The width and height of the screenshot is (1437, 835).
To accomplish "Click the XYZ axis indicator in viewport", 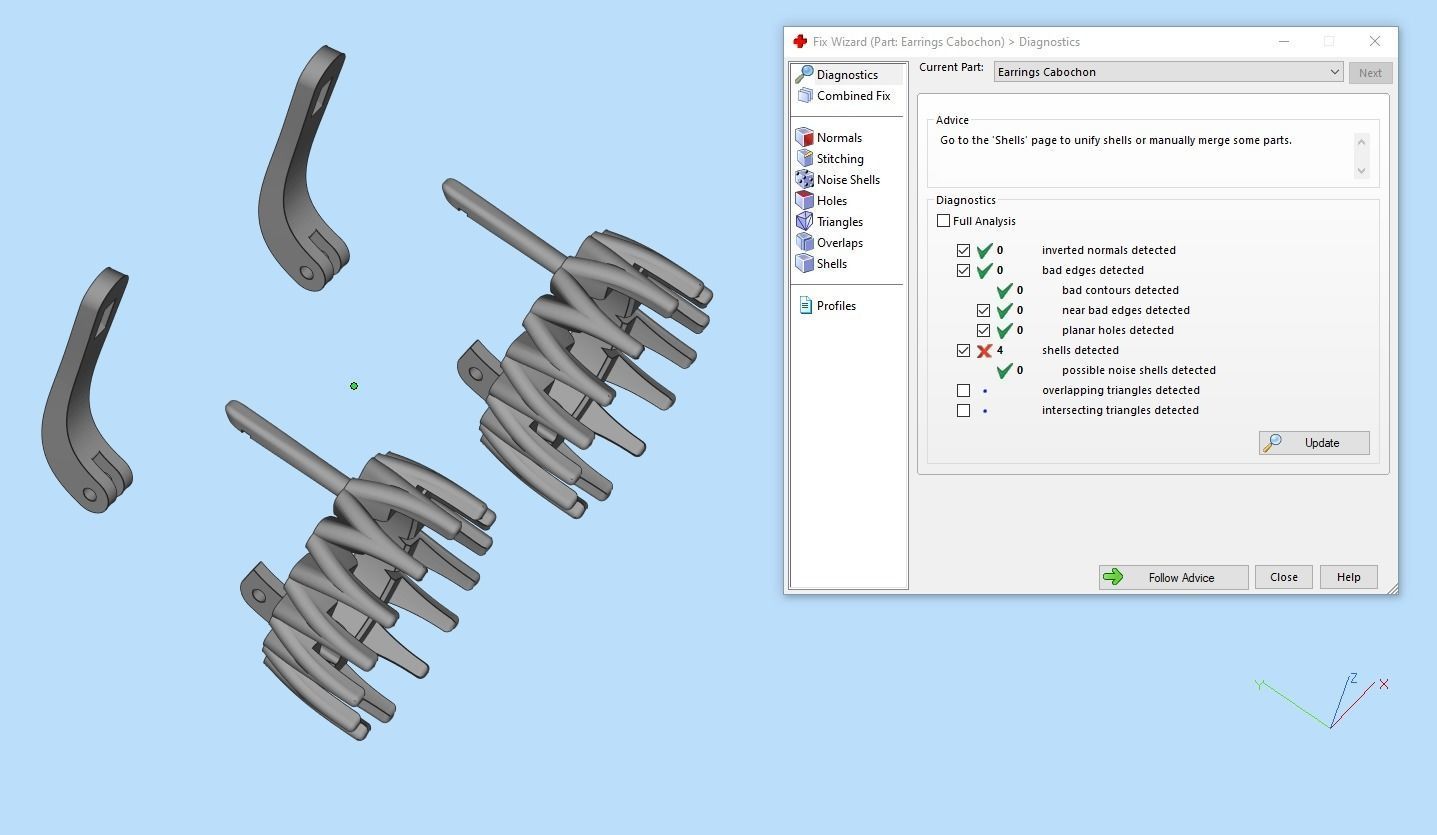I will pyautogui.click(x=1322, y=700).
